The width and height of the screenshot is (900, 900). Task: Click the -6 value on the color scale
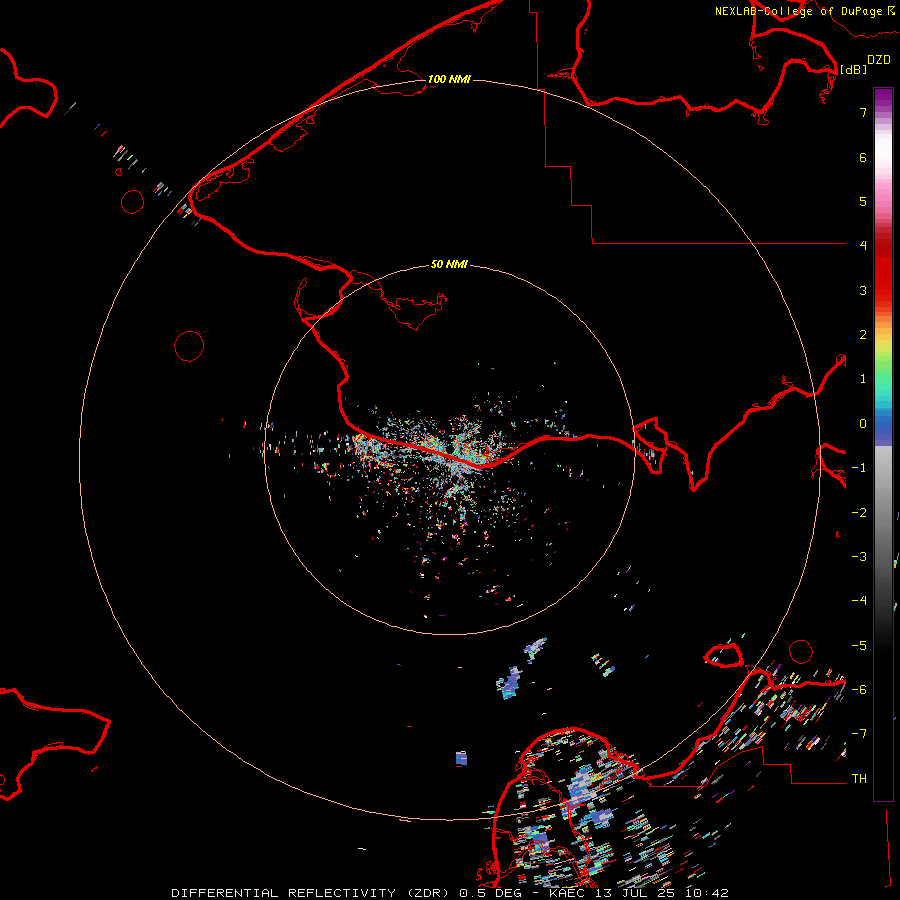859,690
